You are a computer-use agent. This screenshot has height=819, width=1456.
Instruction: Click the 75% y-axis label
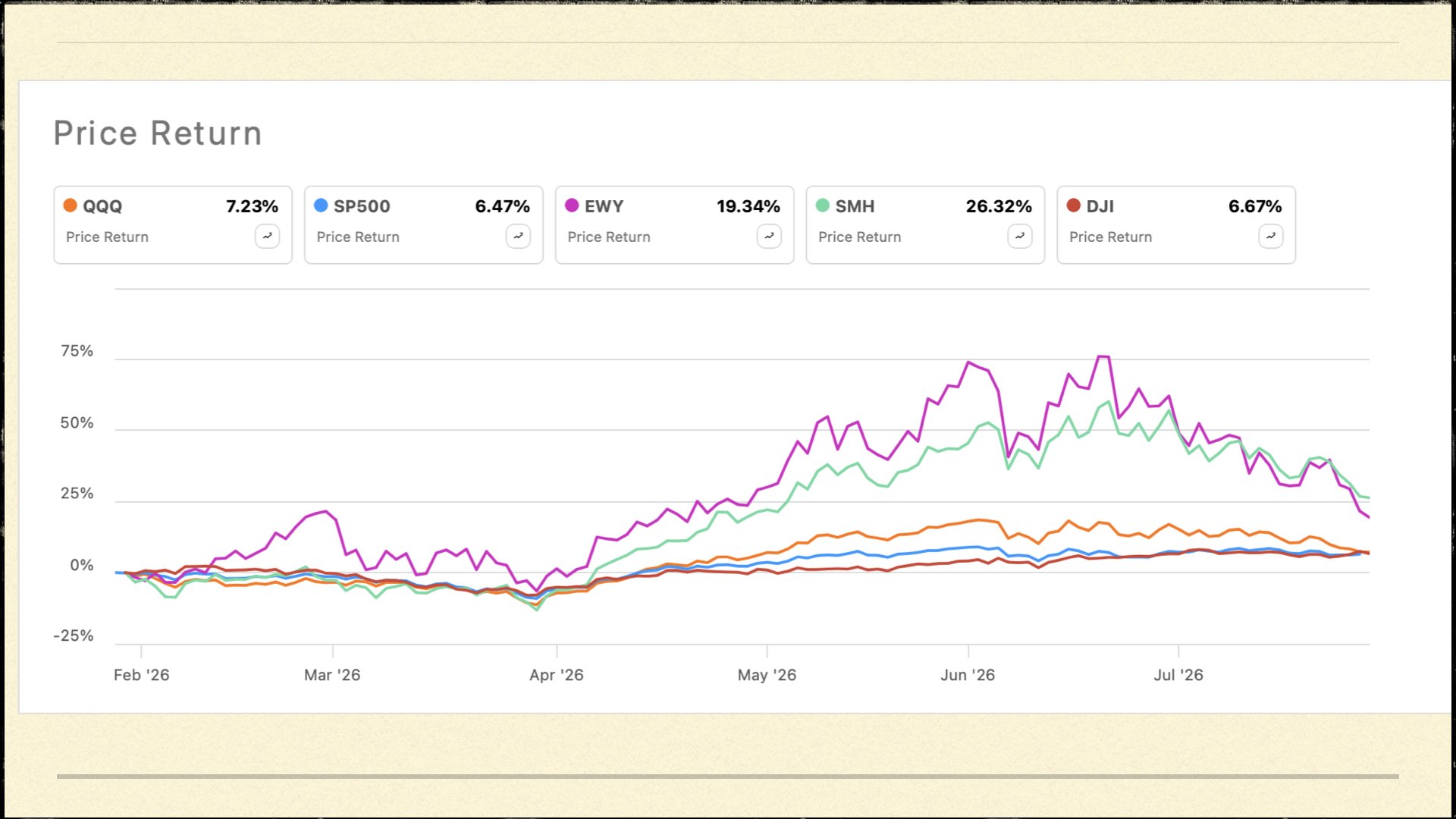tap(77, 351)
